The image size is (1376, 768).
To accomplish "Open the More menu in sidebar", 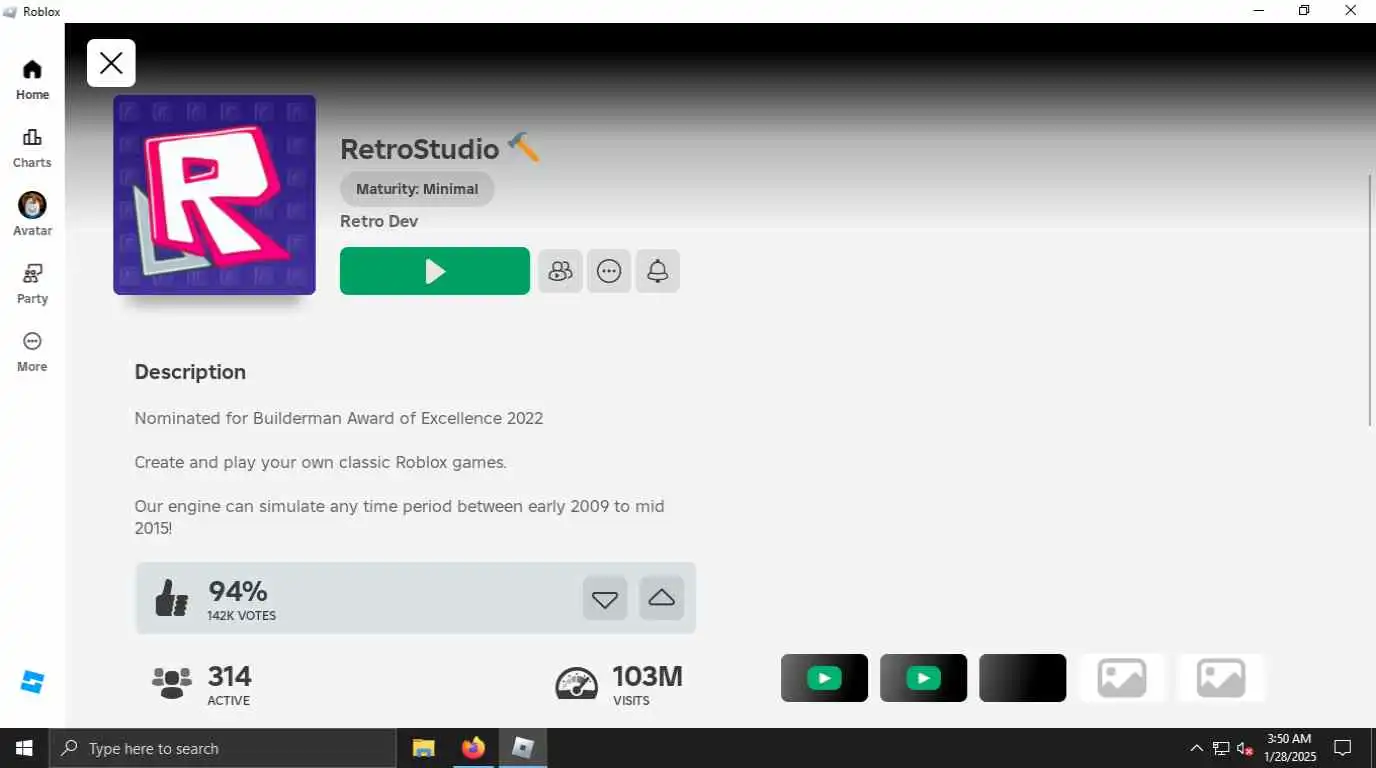I will tap(32, 352).
